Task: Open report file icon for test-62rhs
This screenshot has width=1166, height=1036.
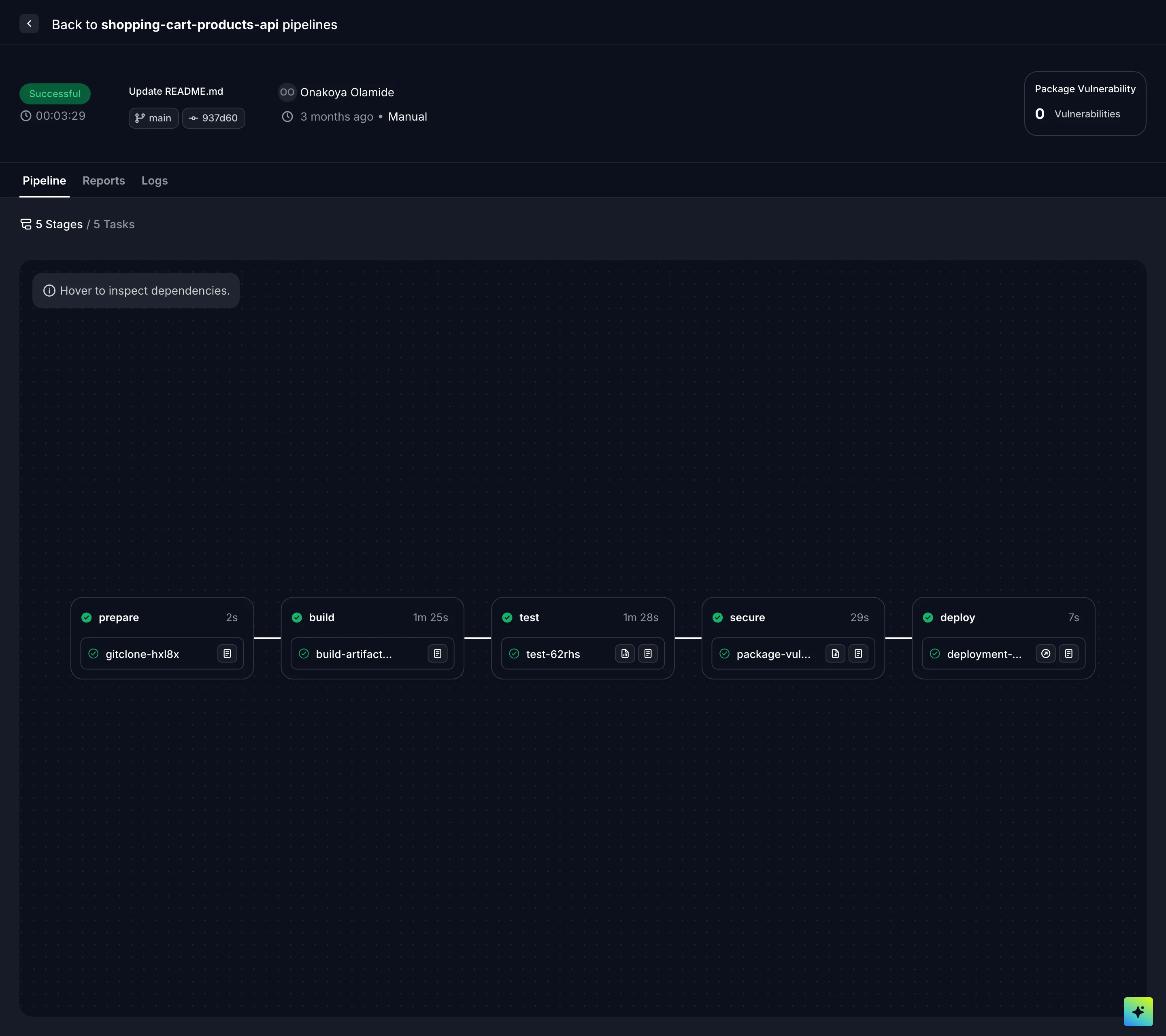Action: [625, 654]
